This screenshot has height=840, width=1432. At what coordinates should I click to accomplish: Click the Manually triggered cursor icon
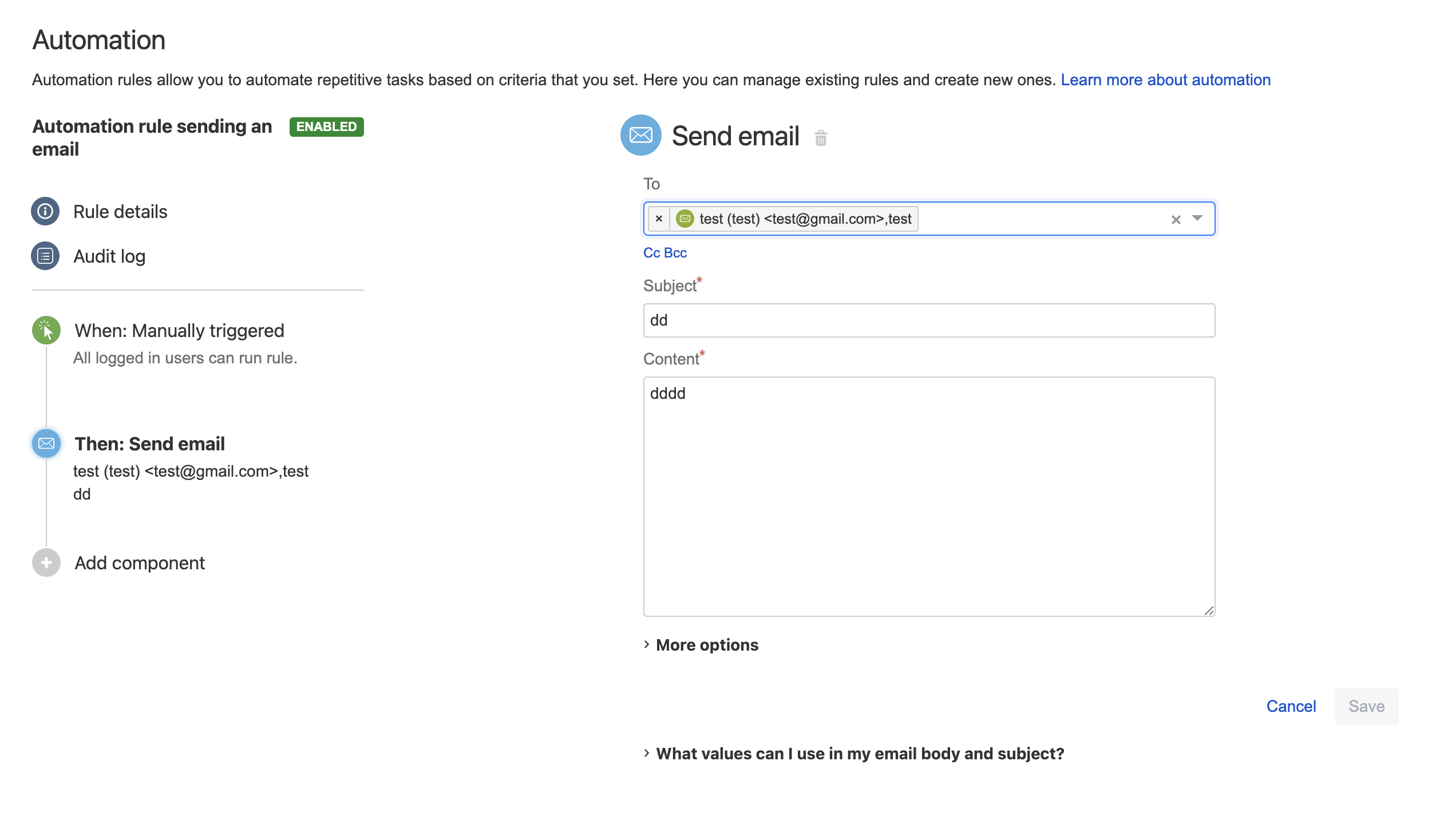(46, 330)
